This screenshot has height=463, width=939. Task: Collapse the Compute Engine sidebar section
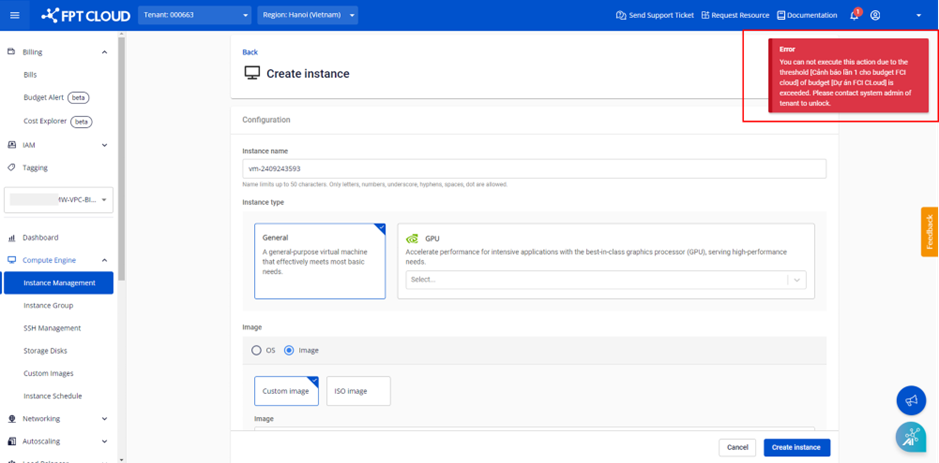[x=104, y=260]
